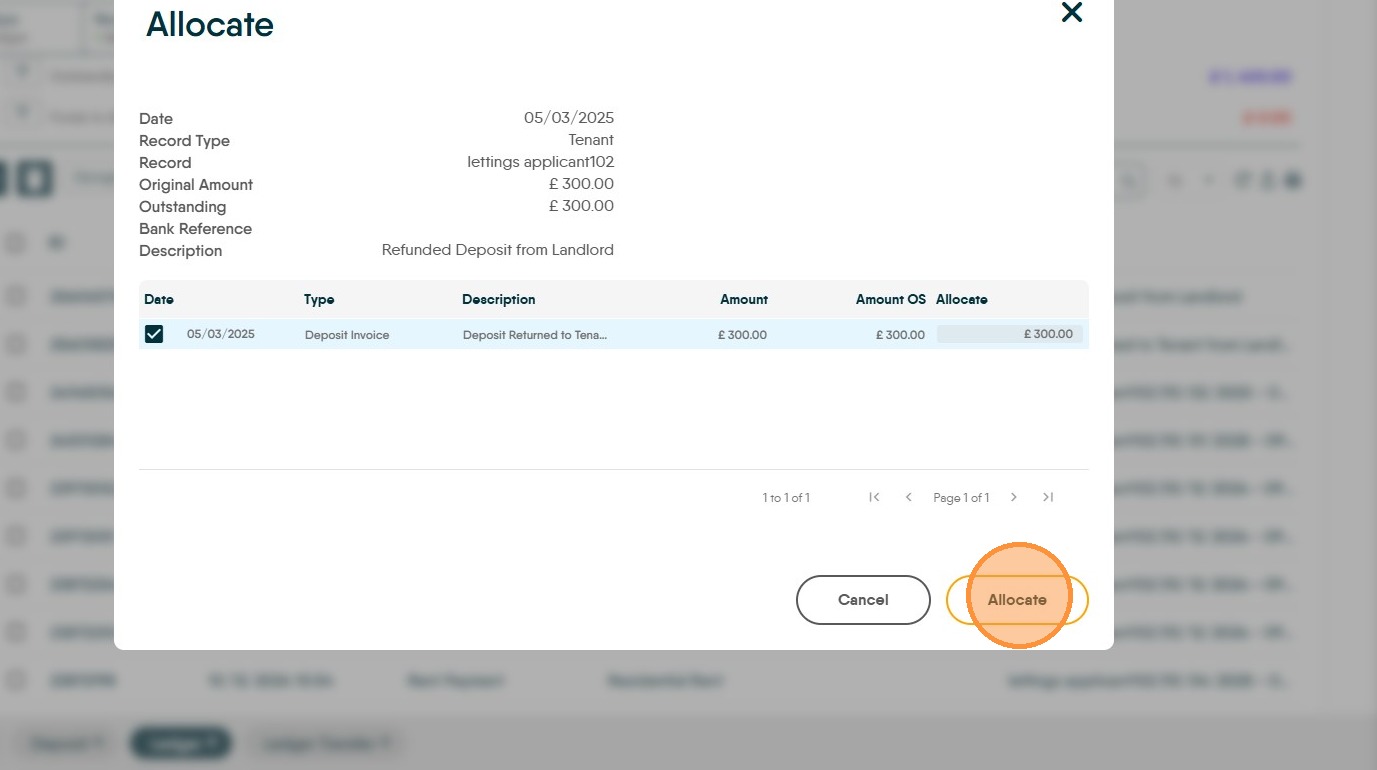Sort by the Type column header
The width and height of the screenshot is (1377, 770).
pyautogui.click(x=319, y=299)
